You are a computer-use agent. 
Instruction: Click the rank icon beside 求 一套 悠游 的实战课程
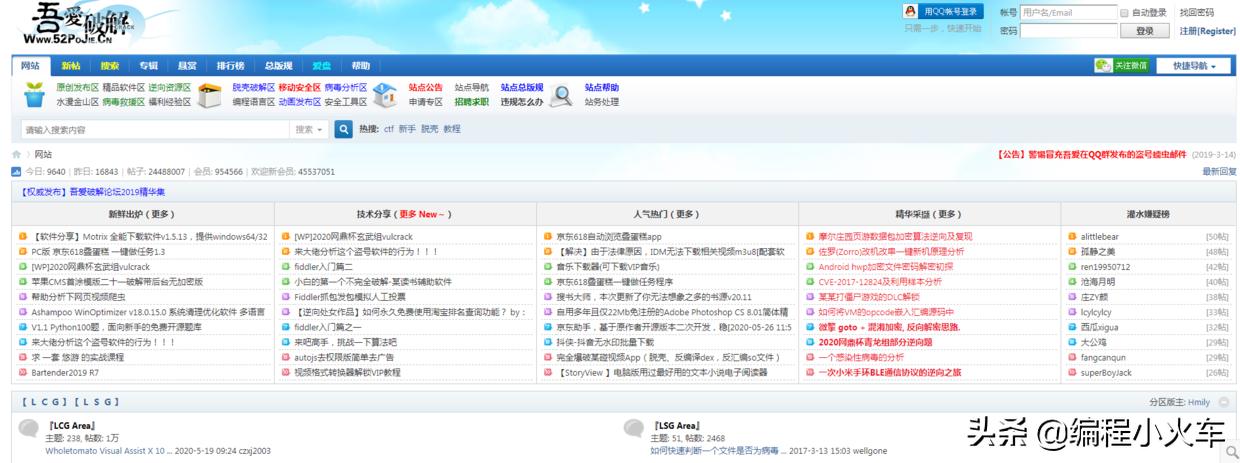[x=23, y=357]
